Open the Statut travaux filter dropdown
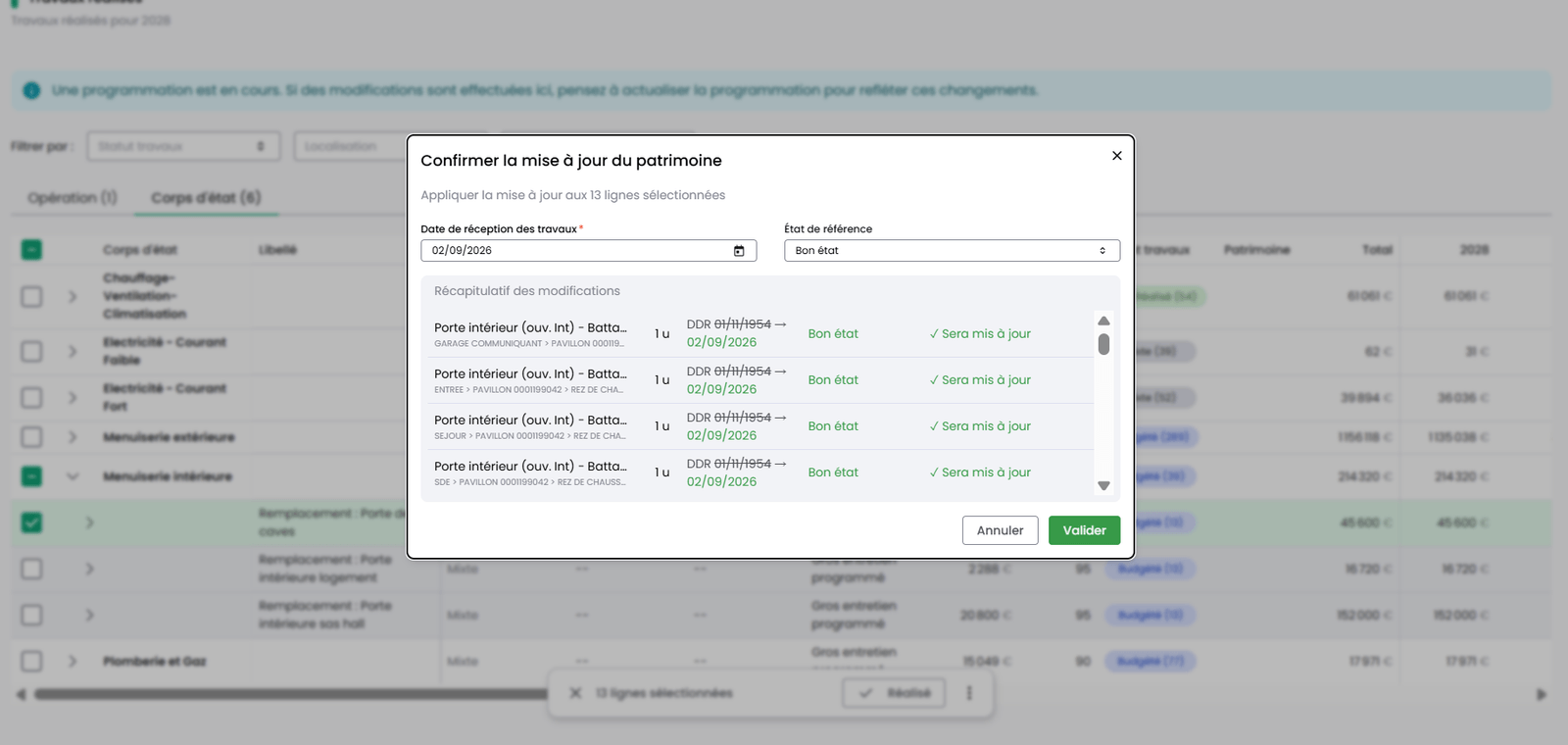 183,146
